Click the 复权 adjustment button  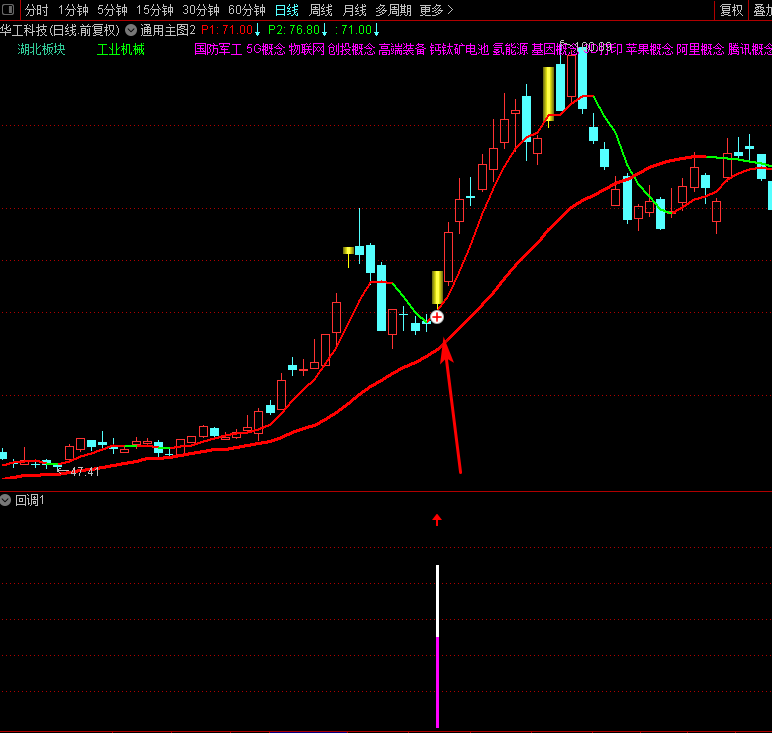click(x=731, y=10)
